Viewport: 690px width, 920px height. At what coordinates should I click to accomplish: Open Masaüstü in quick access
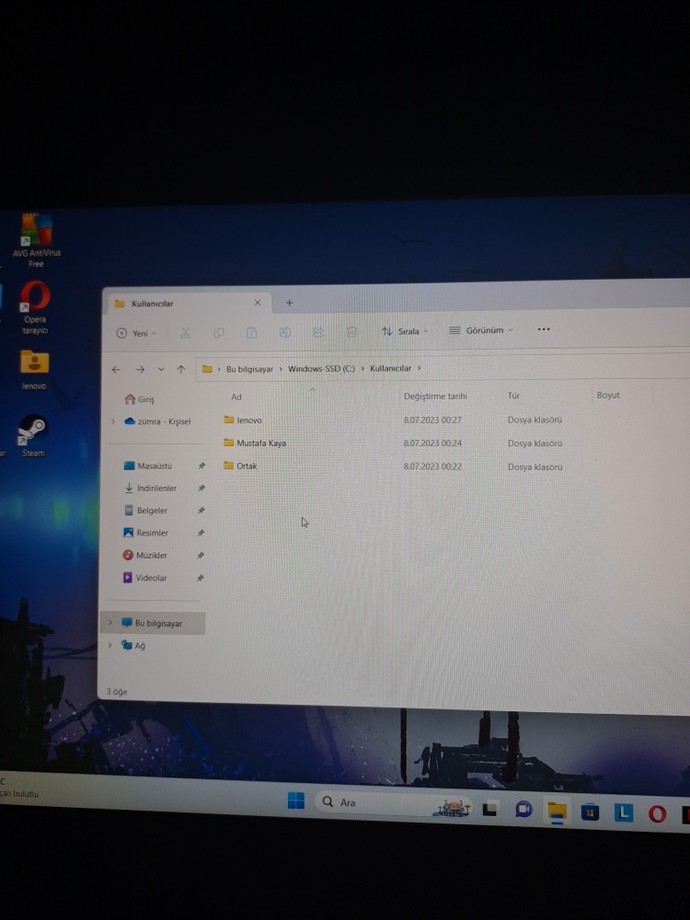pyautogui.click(x=148, y=466)
